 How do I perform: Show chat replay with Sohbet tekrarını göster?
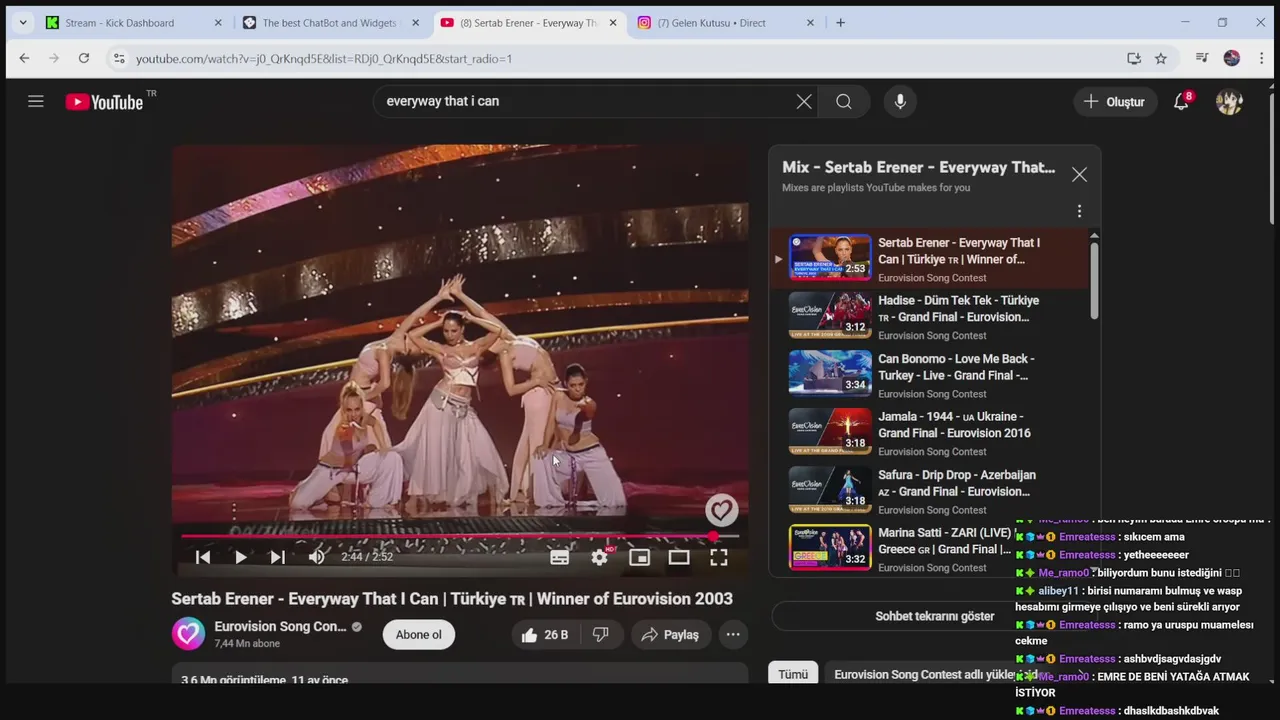coord(935,616)
